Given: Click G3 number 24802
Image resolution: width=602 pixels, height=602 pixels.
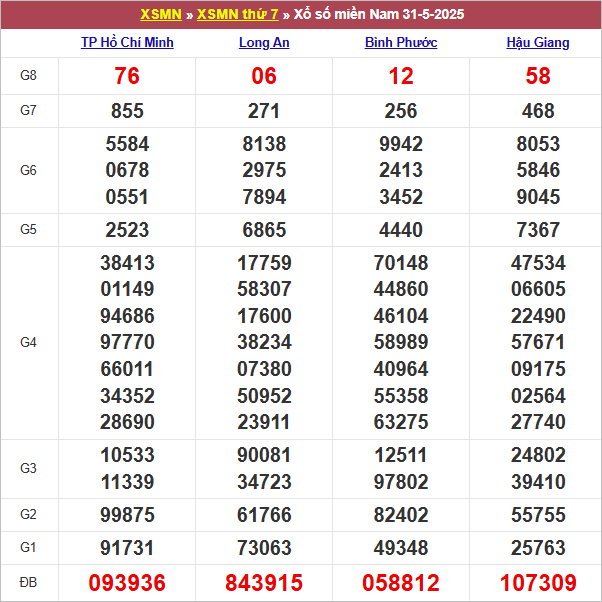Looking at the screenshot, I should [538, 455].
